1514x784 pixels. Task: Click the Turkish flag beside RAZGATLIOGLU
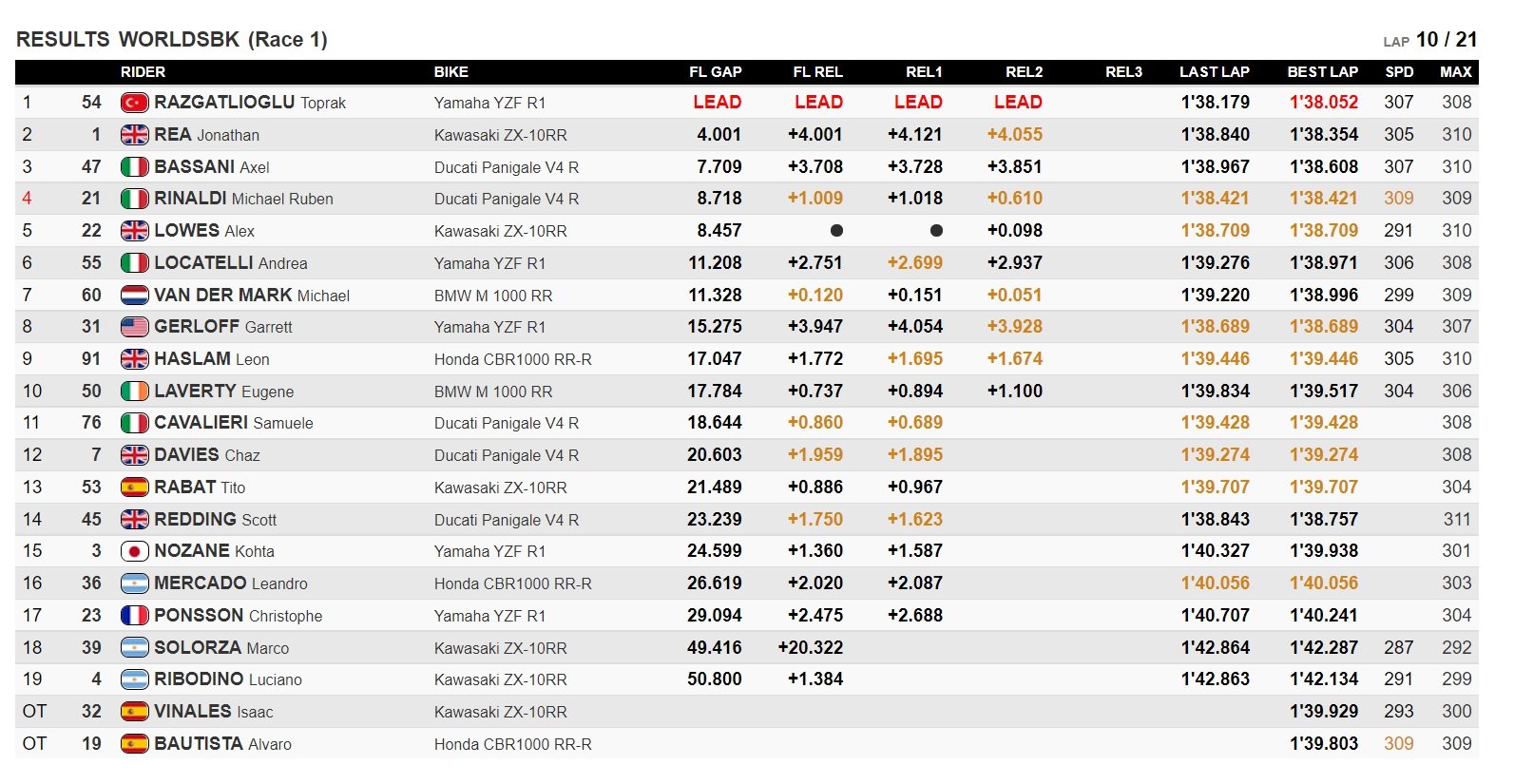pos(134,103)
